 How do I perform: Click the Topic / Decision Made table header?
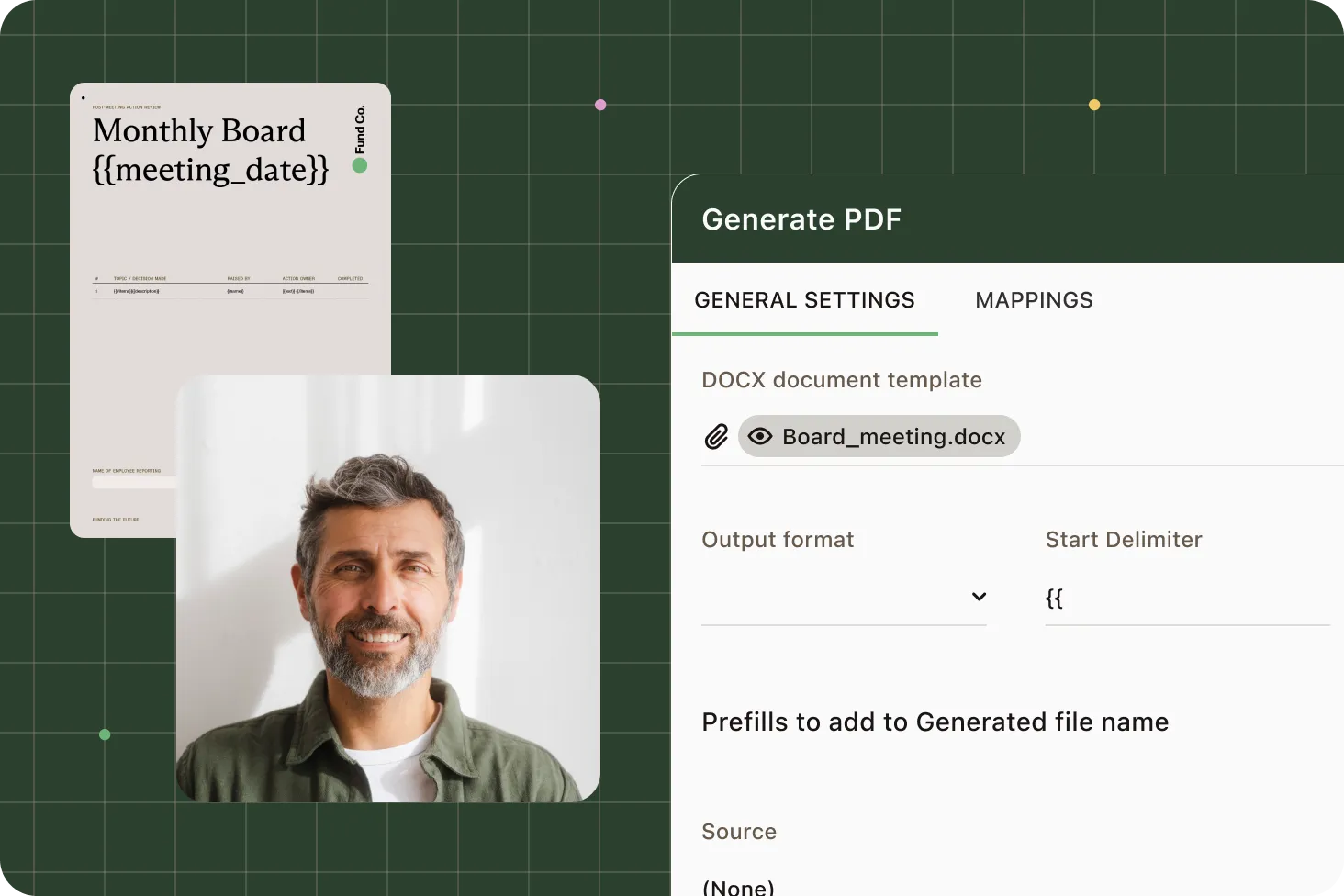[x=140, y=278]
